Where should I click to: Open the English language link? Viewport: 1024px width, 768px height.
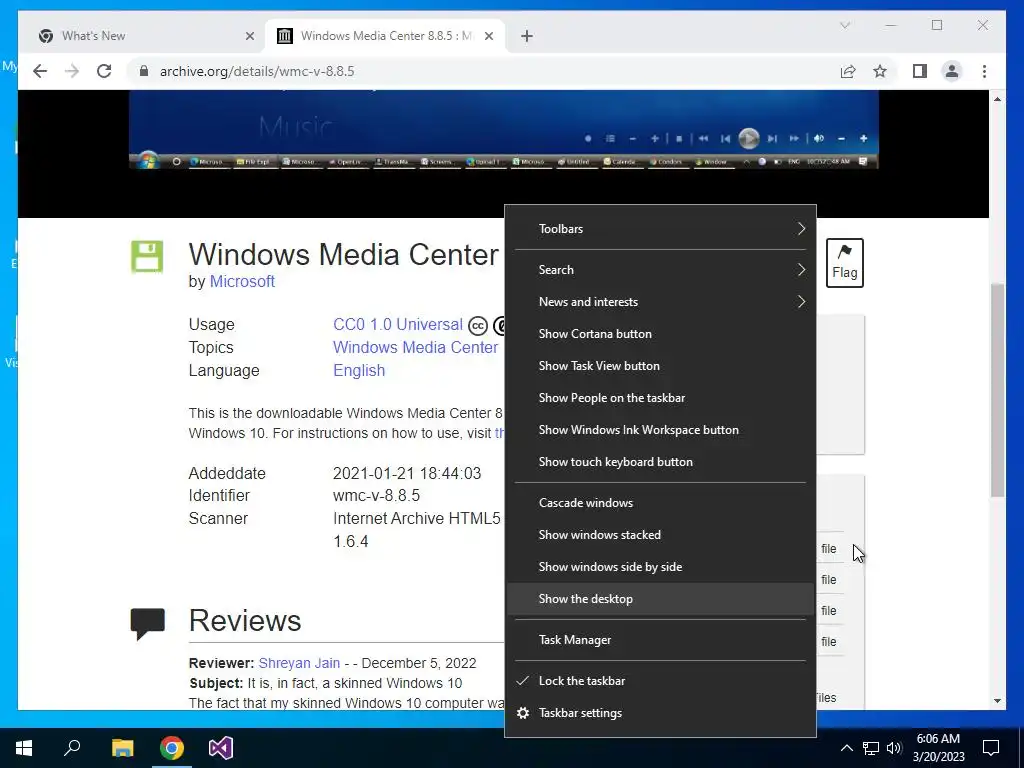359,370
